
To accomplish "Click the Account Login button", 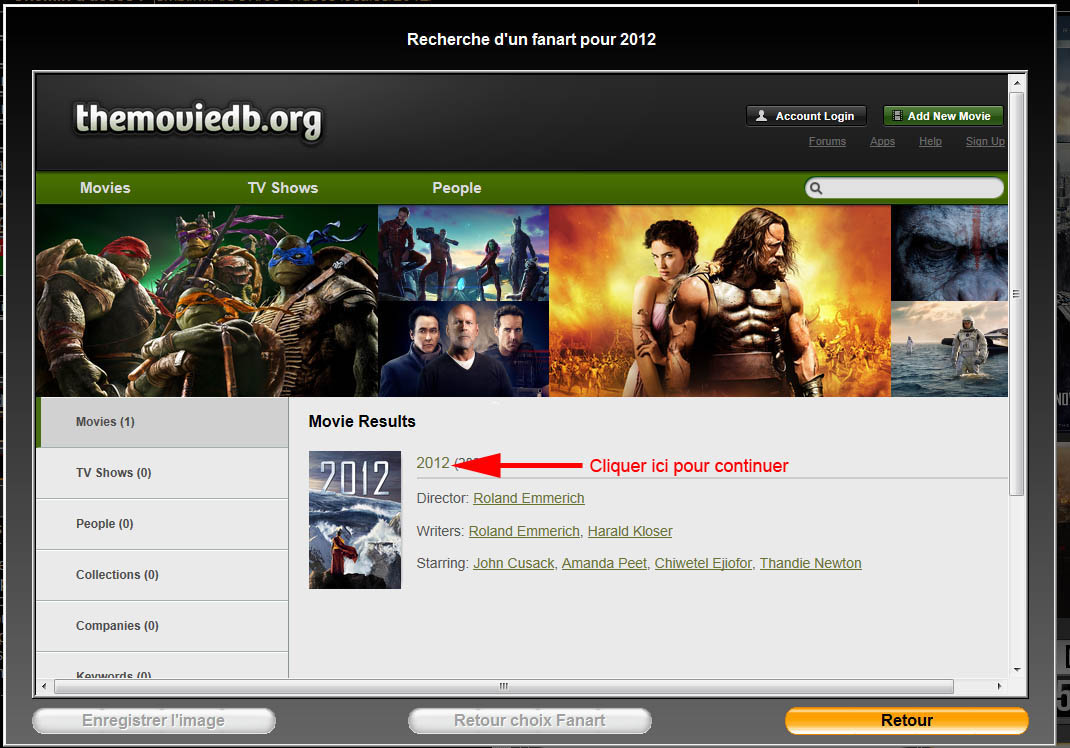I will pos(806,116).
